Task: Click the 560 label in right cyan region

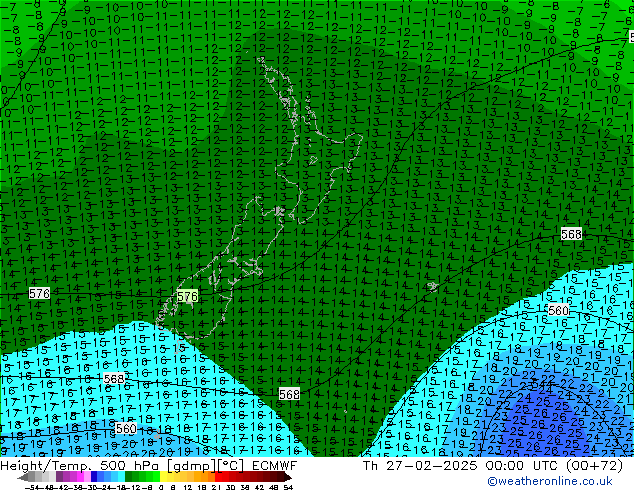Action: pyautogui.click(x=558, y=310)
